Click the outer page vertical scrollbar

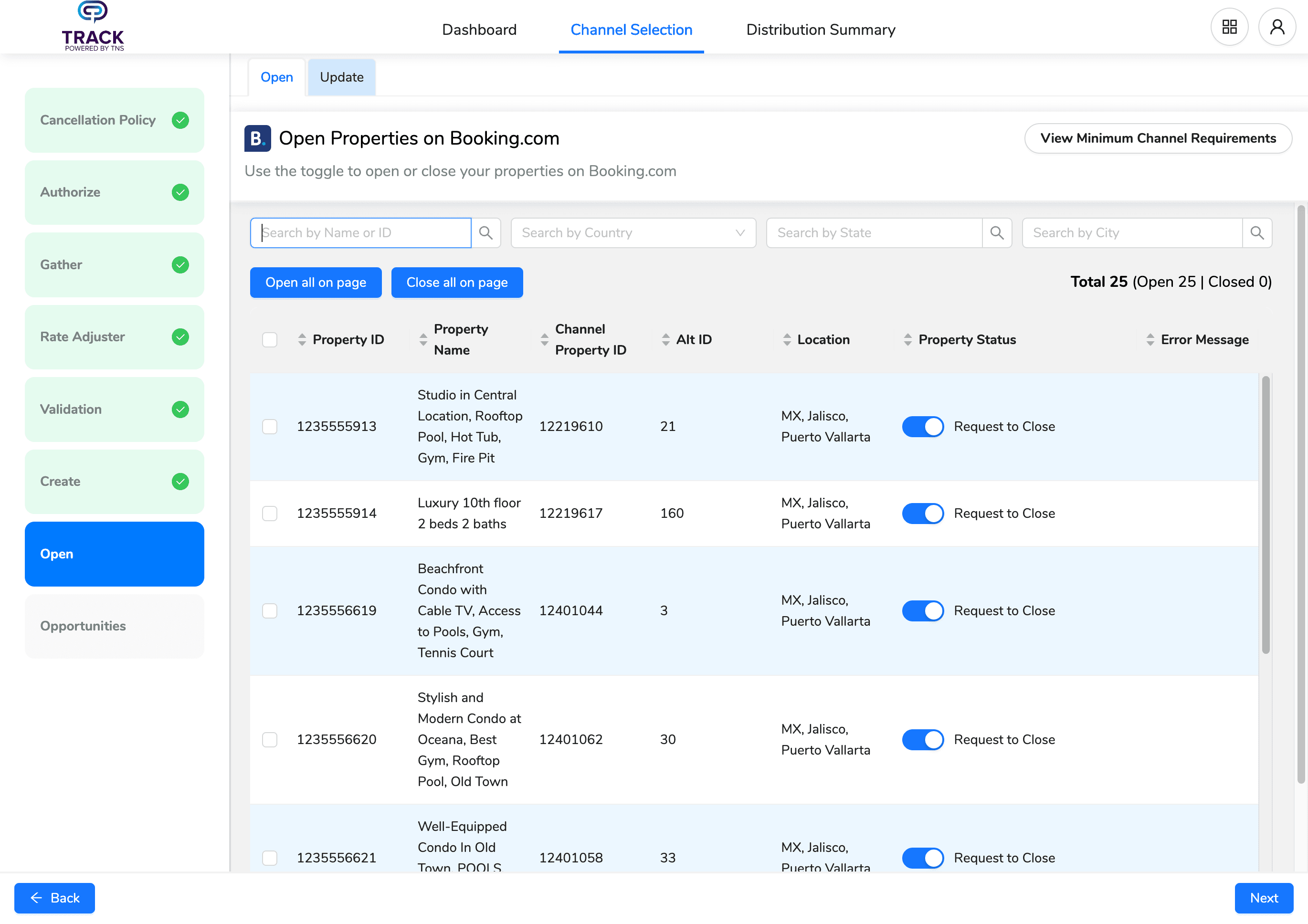pyautogui.click(x=1301, y=494)
